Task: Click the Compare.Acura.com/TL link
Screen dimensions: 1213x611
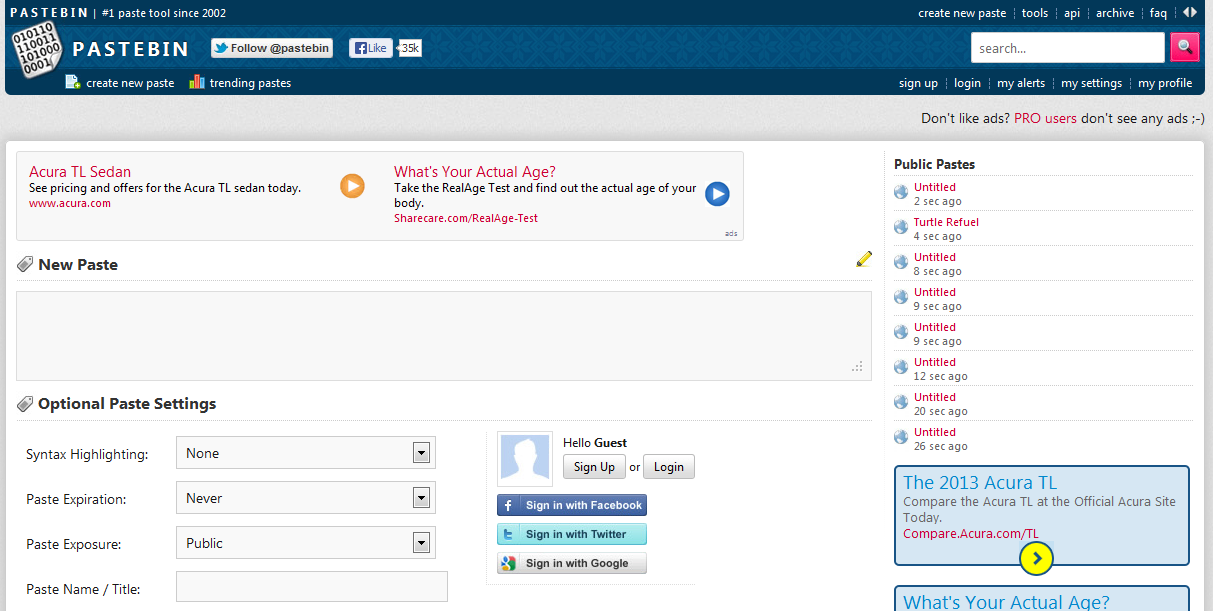Action: [971, 533]
